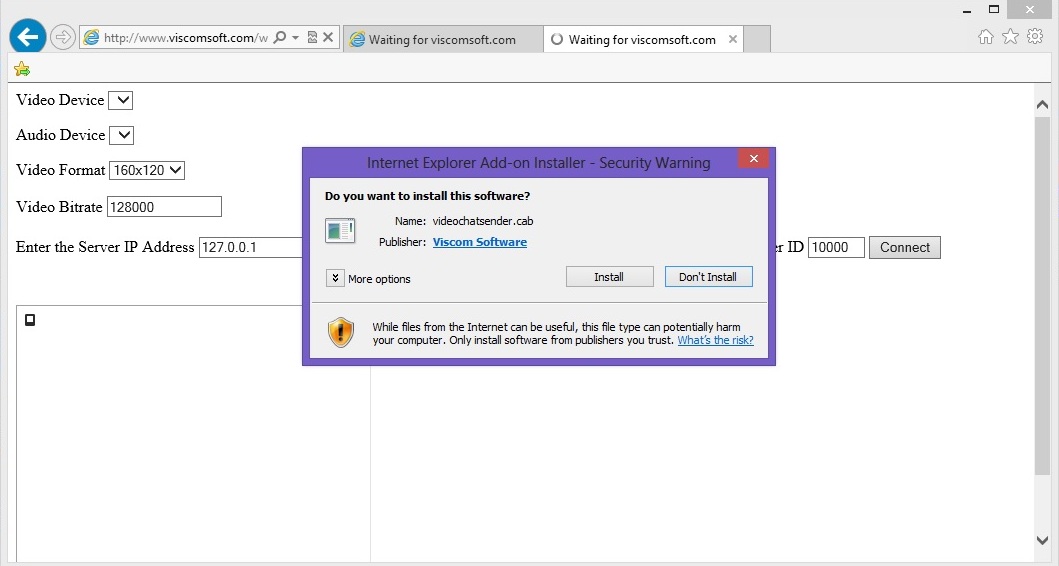Click the browser Forward arrow button

pos(62,38)
